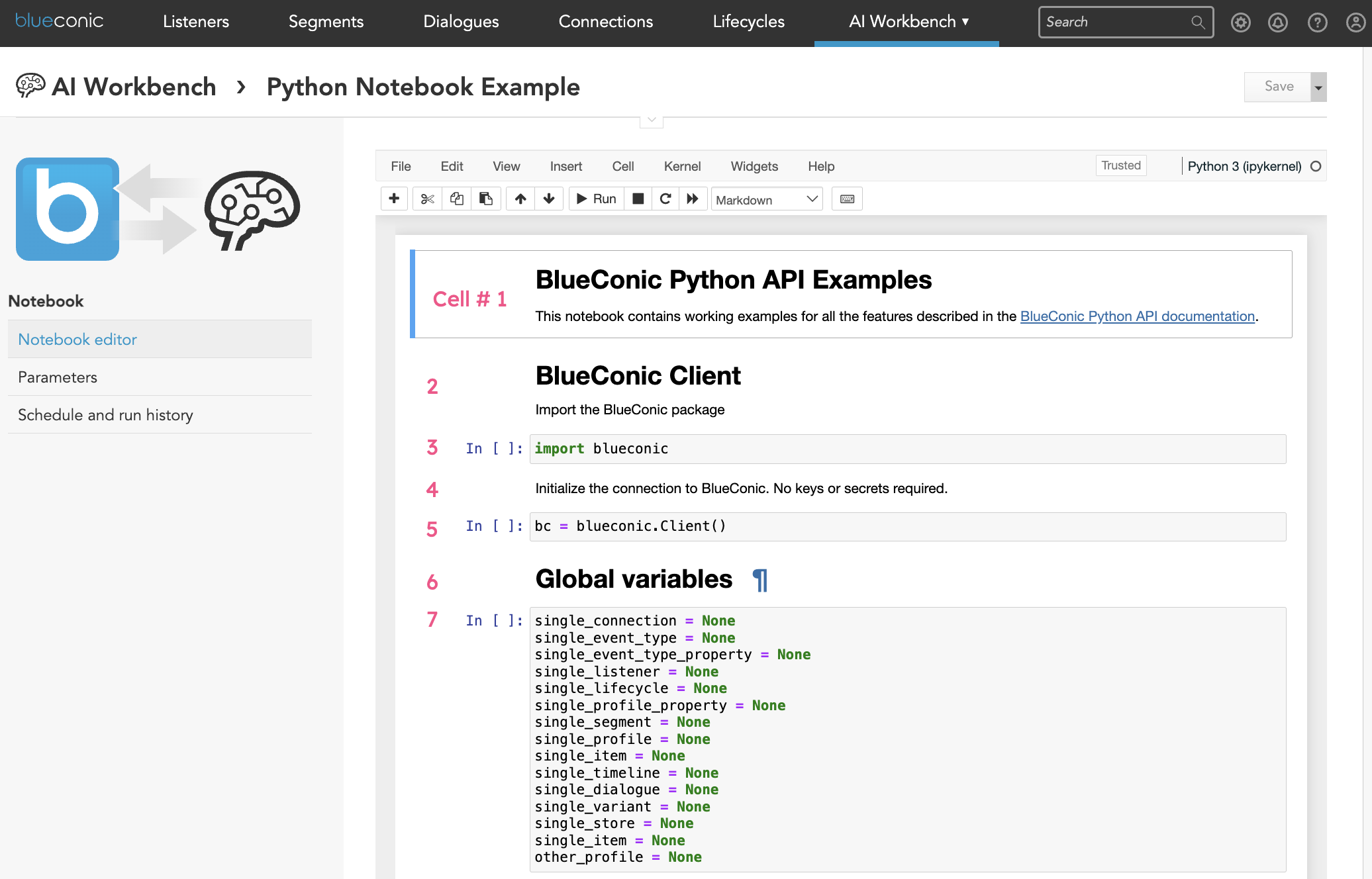Click In [ ]: prompt of import cell
Viewport: 1372px width, 879px height.
pos(494,449)
